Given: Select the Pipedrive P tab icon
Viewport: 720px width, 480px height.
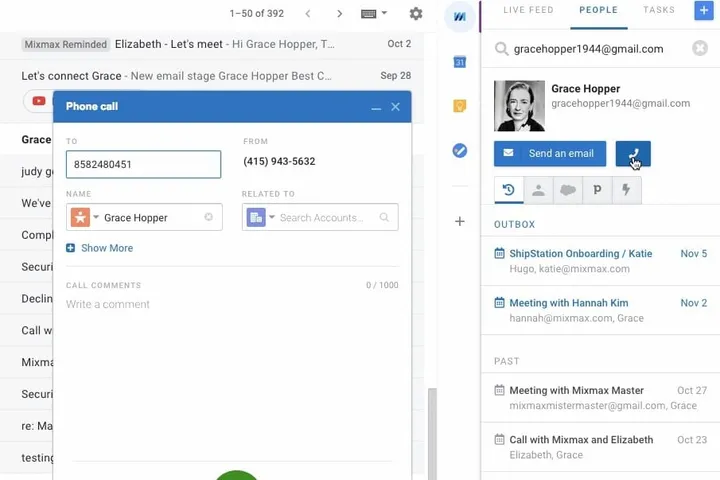Looking at the screenshot, I should (x=597, y=190).
